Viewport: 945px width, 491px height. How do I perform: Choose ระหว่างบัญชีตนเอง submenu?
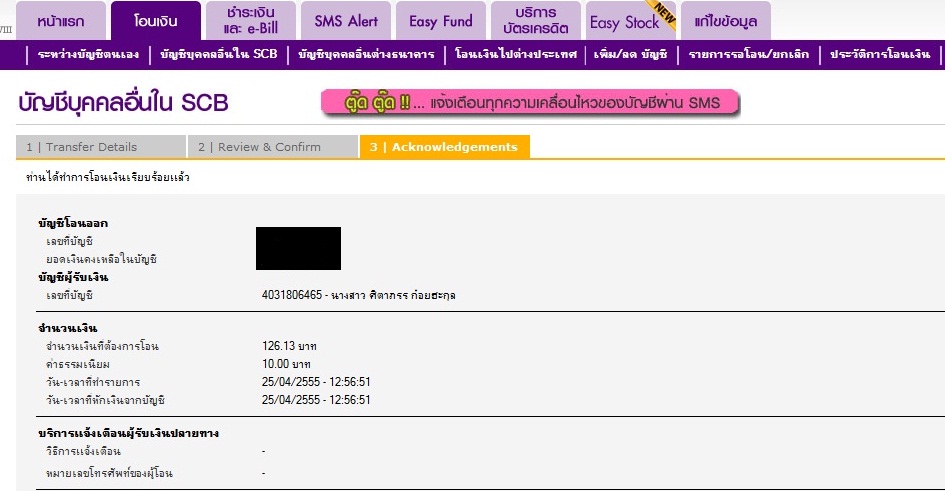click(88, 54)
